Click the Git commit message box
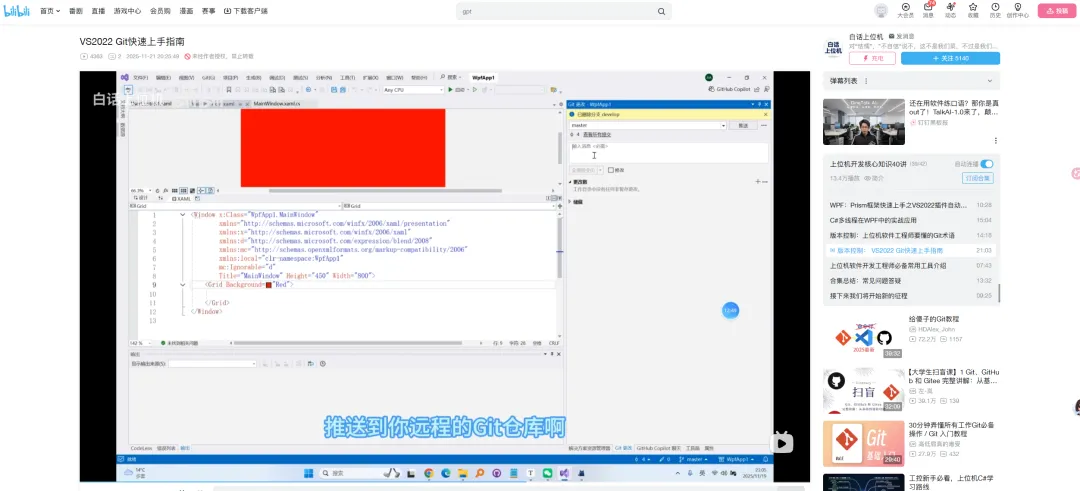This screenshot has height=491, width=1080. pos(669,153)
